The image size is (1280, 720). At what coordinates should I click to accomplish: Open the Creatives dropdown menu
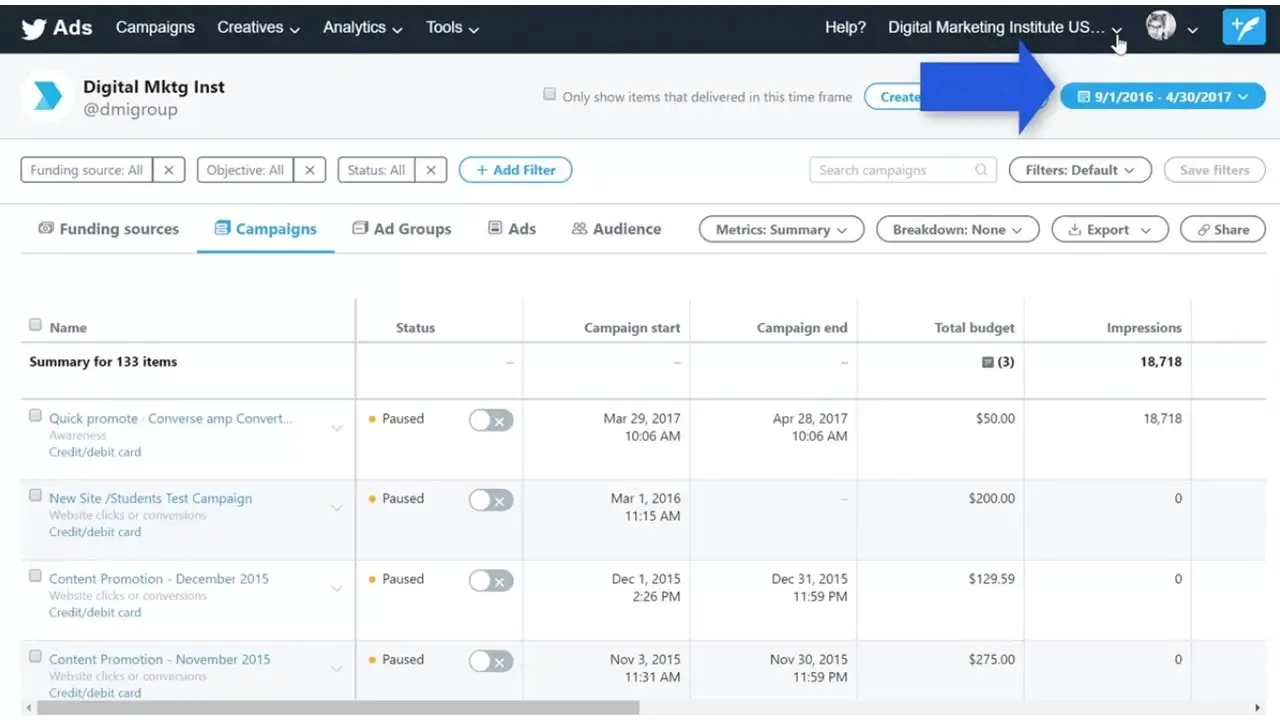(x=258, y=28)
